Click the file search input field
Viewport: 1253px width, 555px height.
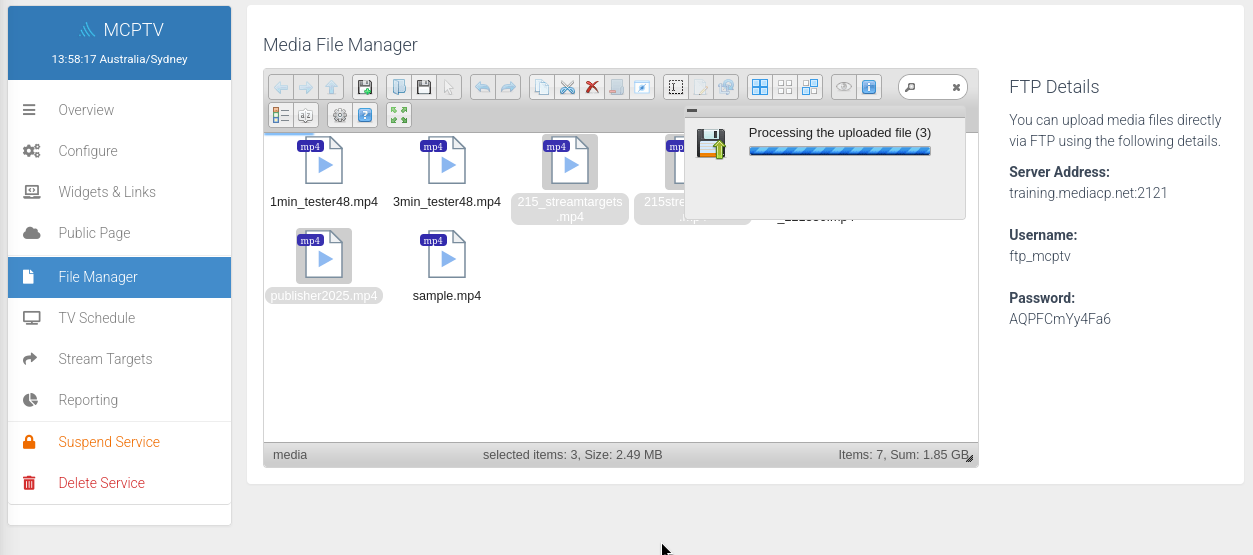pyautogui.click(x=932, y=87)
